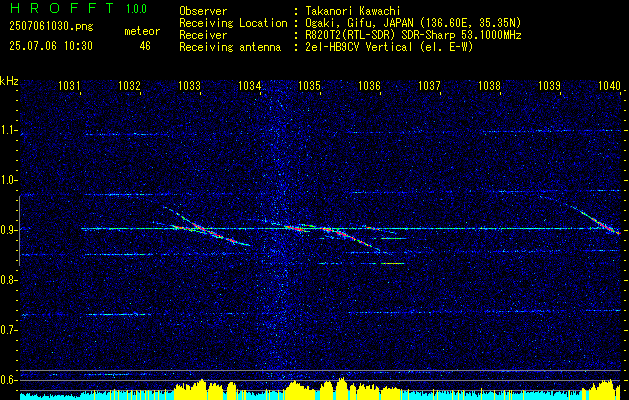This screenshot has width=629, height=400.
Task: Click the 1036 time axis marker
Action: coord(369,85)
